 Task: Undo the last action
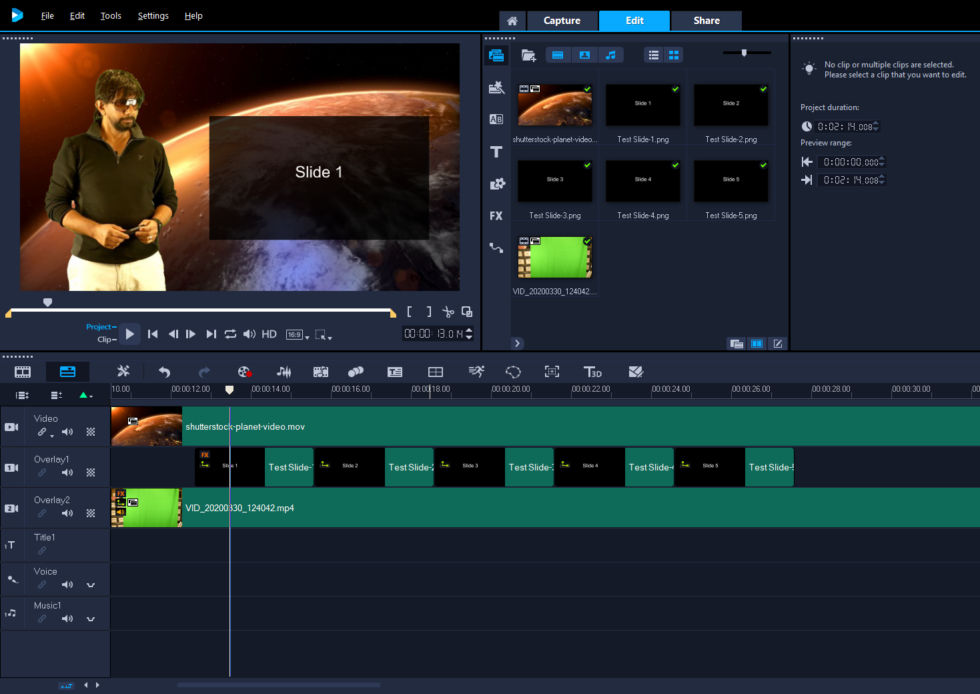(165, 371)
